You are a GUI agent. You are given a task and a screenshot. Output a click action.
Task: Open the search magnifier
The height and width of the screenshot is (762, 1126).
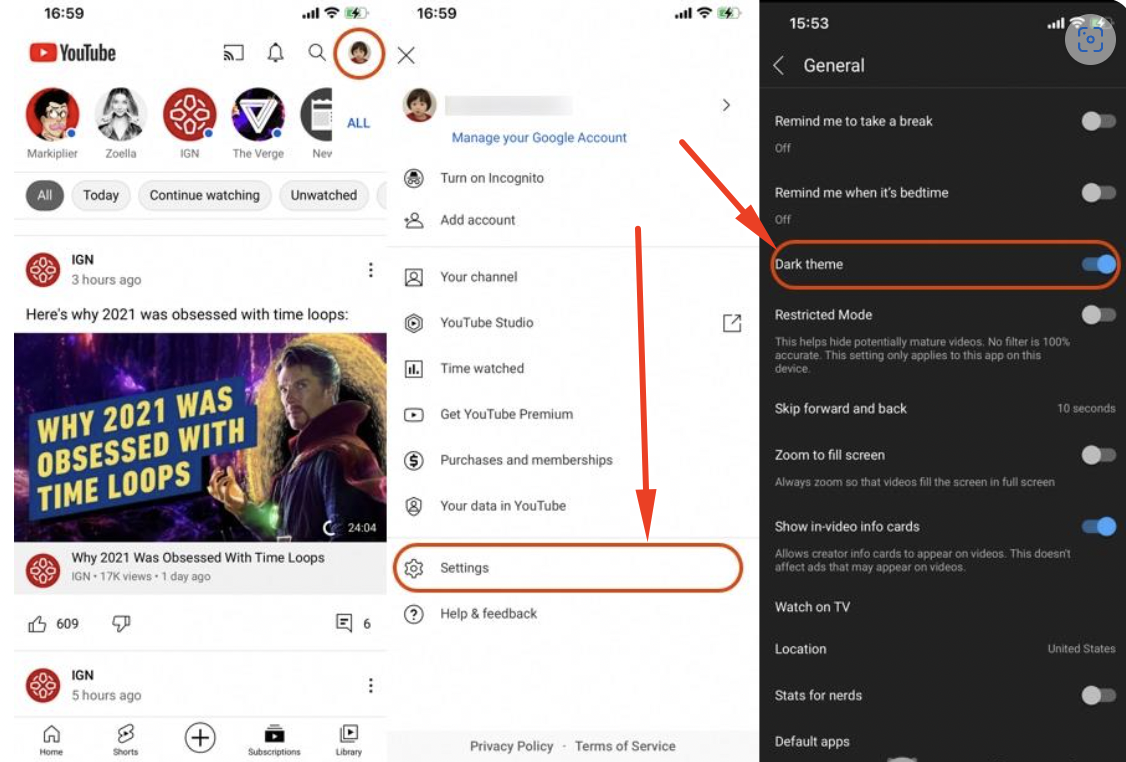[317, 52]
